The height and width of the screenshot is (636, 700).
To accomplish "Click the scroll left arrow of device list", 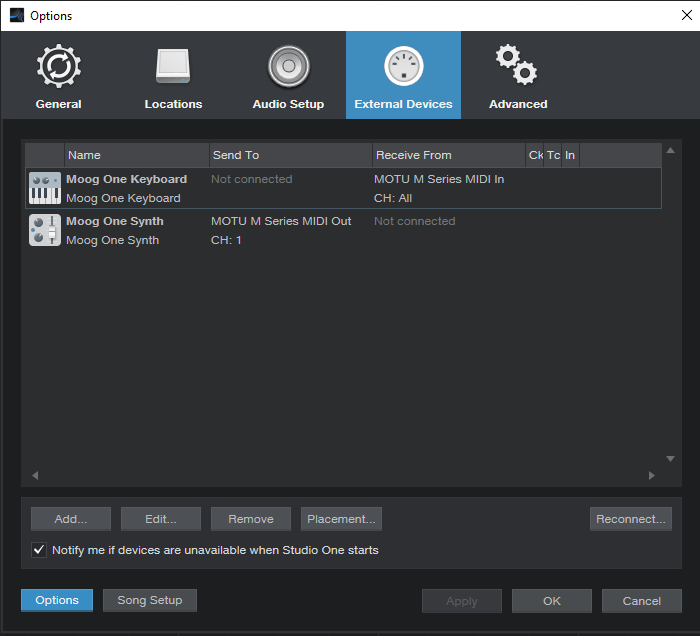I will [35, 475].
